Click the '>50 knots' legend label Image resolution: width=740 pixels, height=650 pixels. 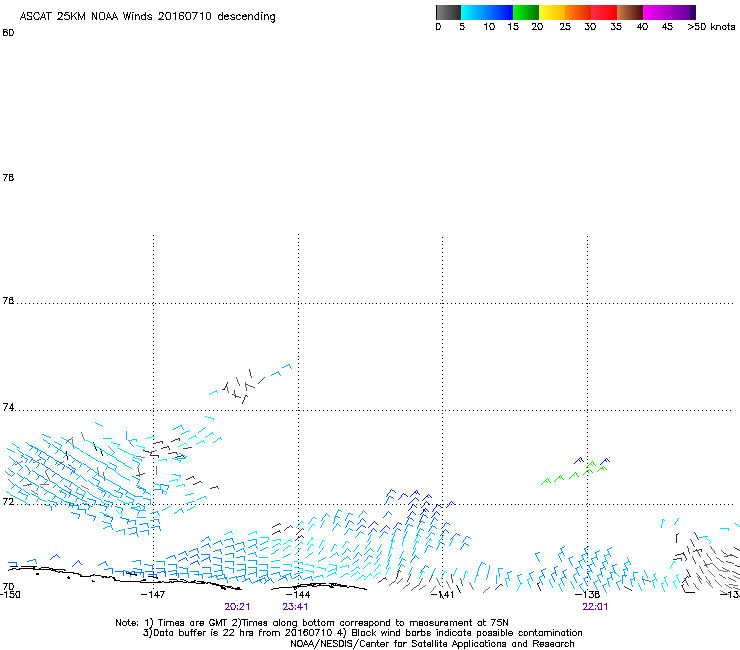[x=711, y=27]
